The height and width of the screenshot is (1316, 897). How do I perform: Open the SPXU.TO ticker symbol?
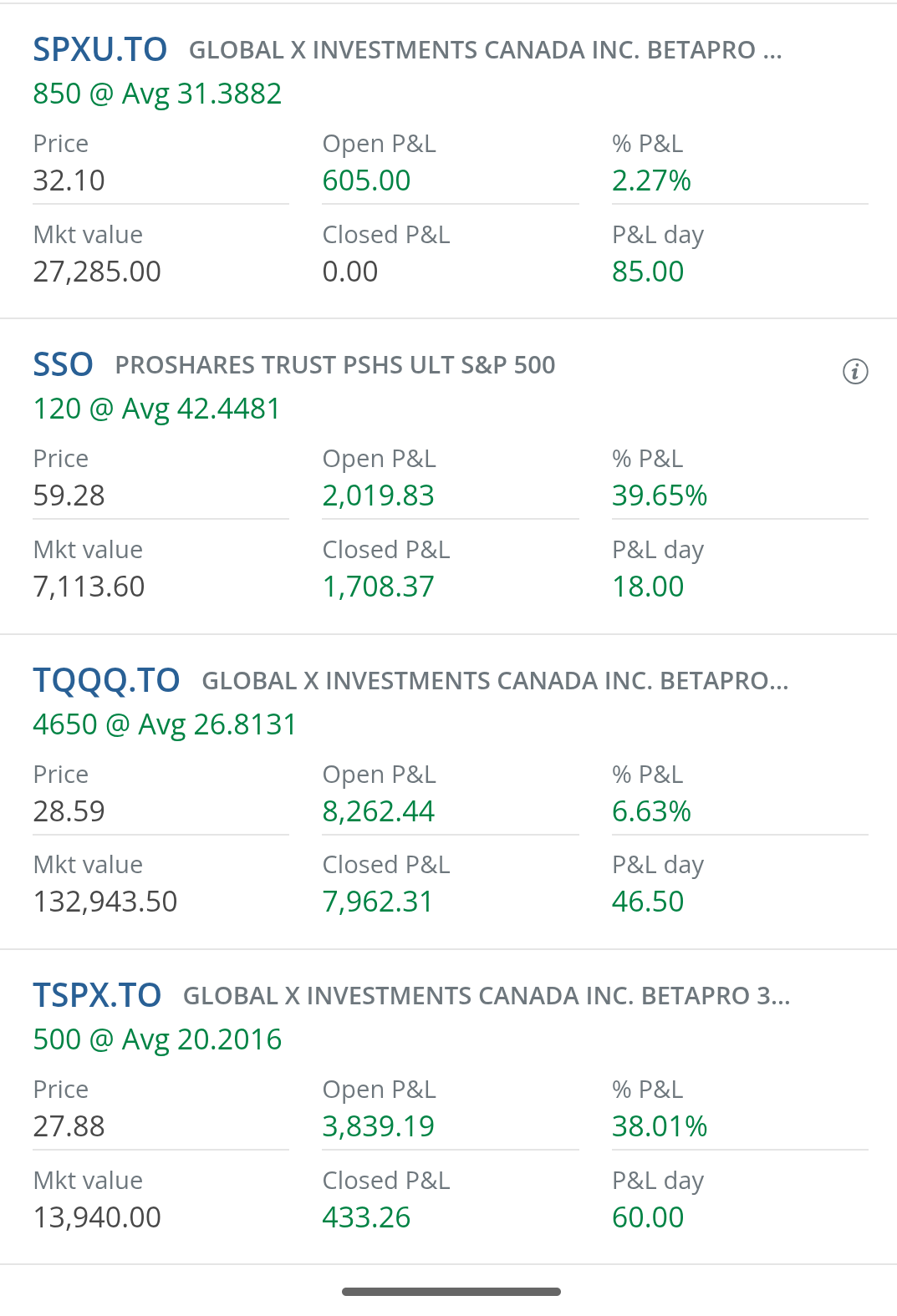[99, 50]
